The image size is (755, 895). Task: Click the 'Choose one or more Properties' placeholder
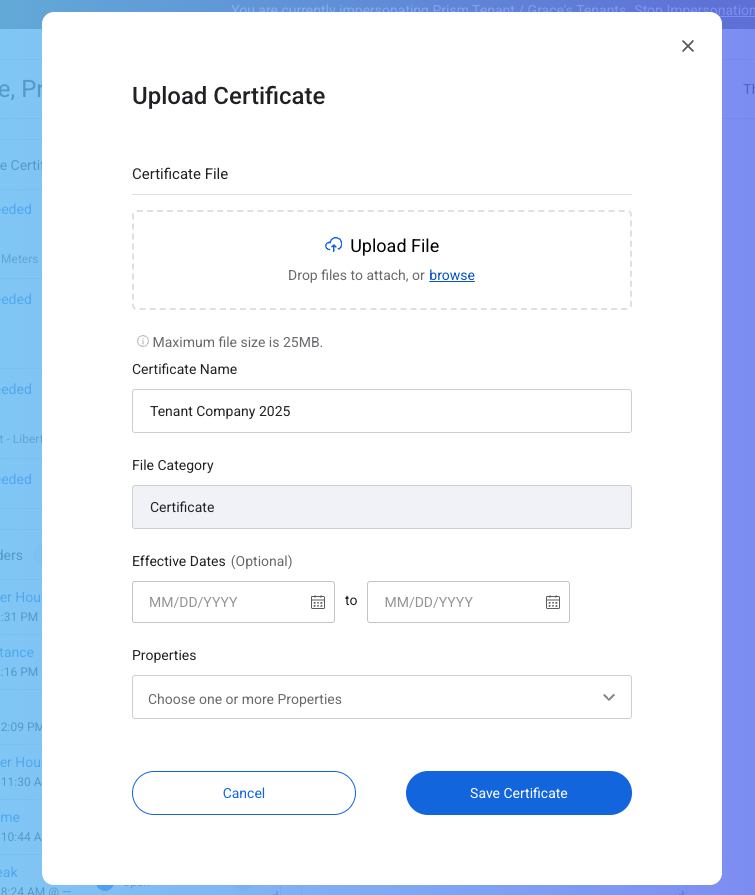point(245,699)
